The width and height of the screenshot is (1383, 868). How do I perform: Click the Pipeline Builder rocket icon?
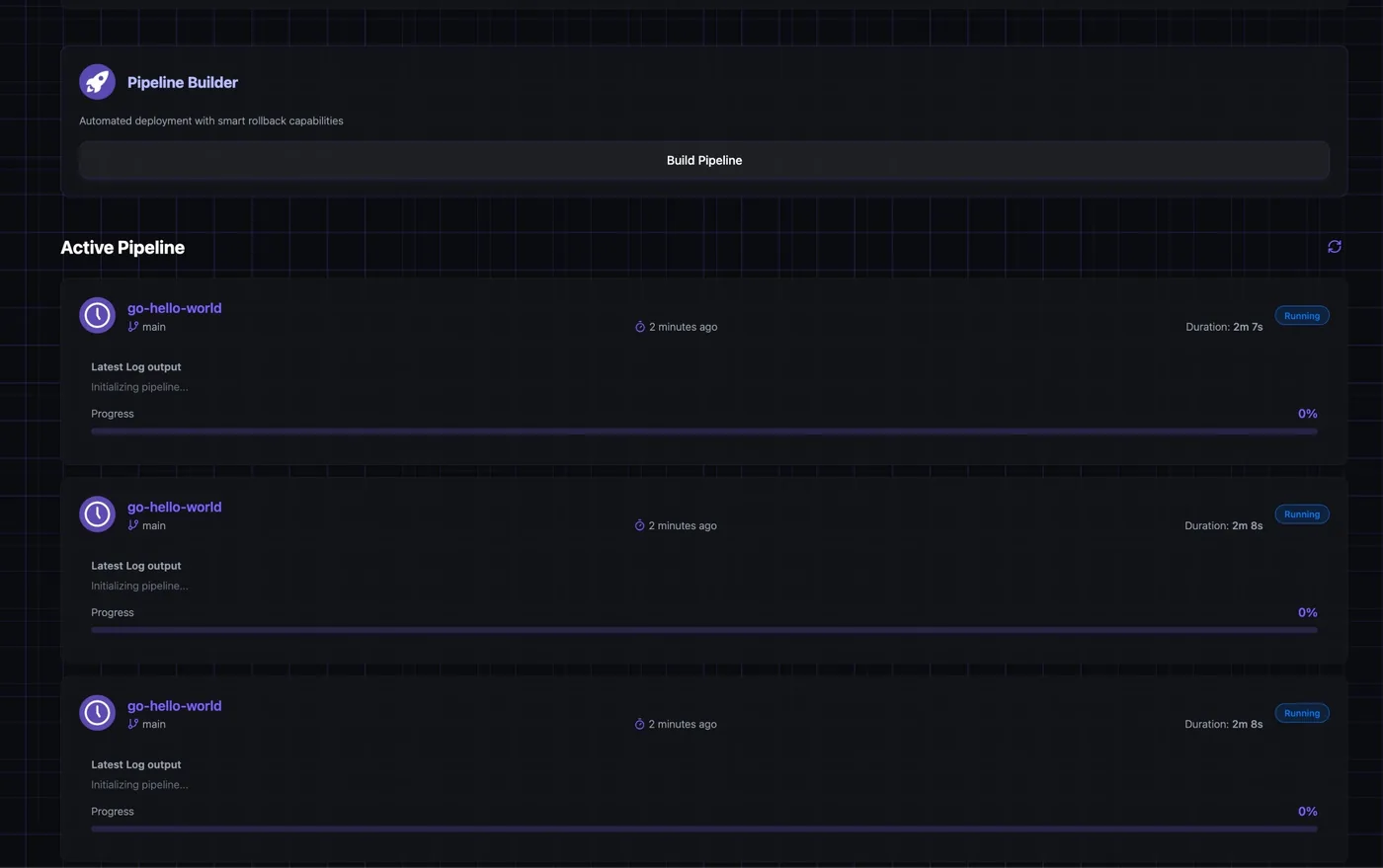click(97, 82)
